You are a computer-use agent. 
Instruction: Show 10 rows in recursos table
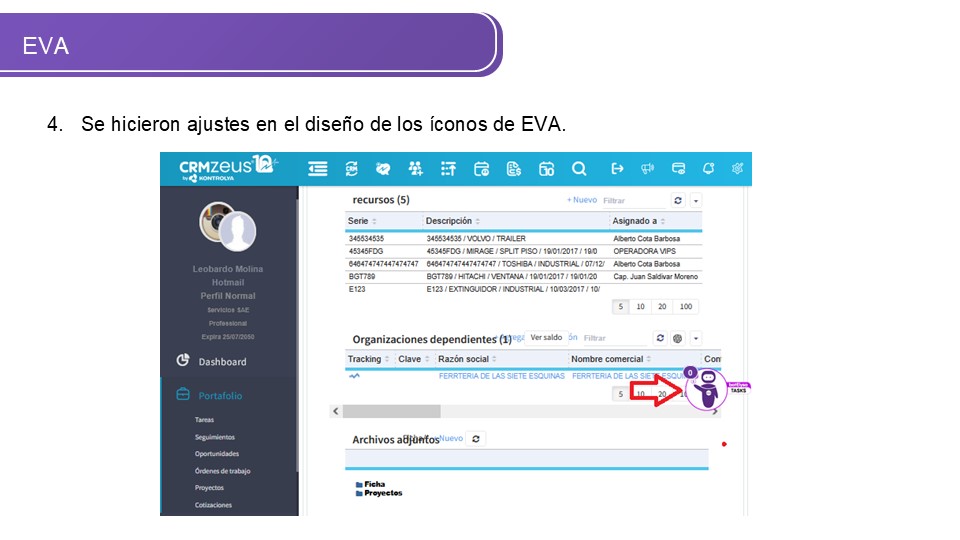tap(640, 307)
